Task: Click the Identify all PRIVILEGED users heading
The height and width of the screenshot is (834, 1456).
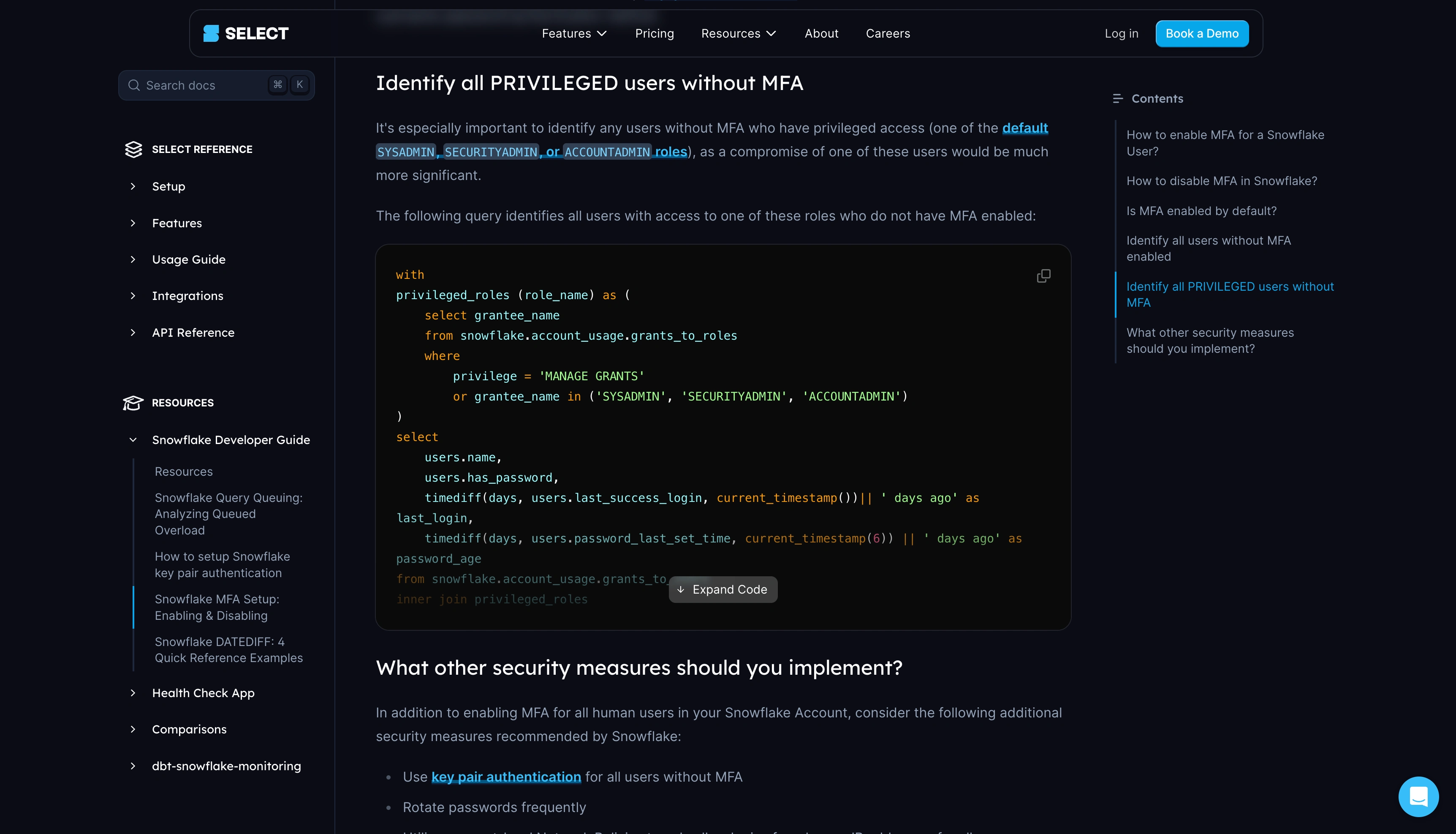Action: pos(589,83)
